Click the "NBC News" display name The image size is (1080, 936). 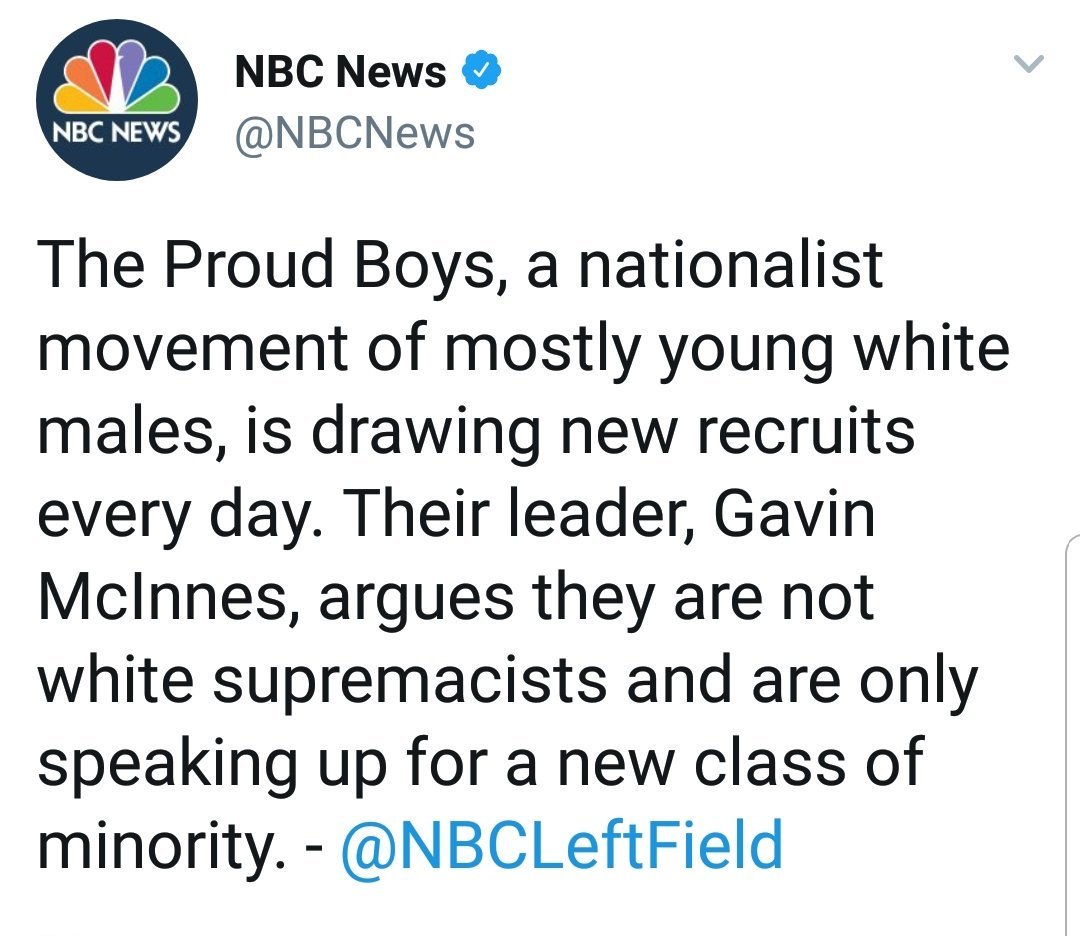click(340, 72)
